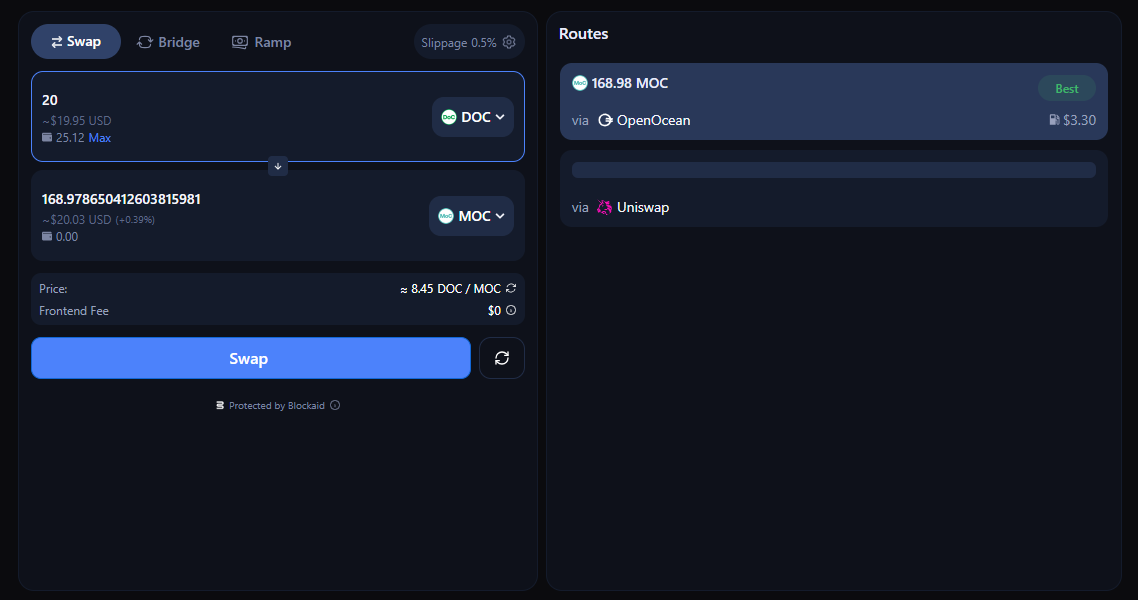Image resolution: width=1138 pixels, height=600 pixels.
Task: Click the OpenOcean logo in the routes
Action: [605, 120]
